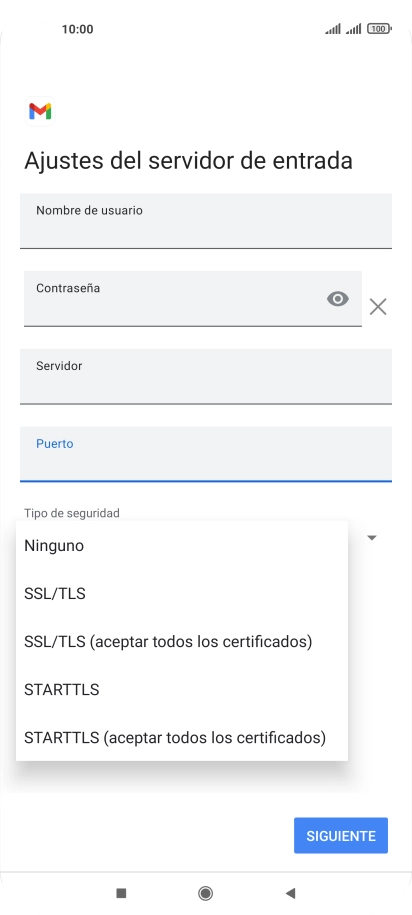Tap the clock time in status bar
412x915 pixels.
point(78,29)
